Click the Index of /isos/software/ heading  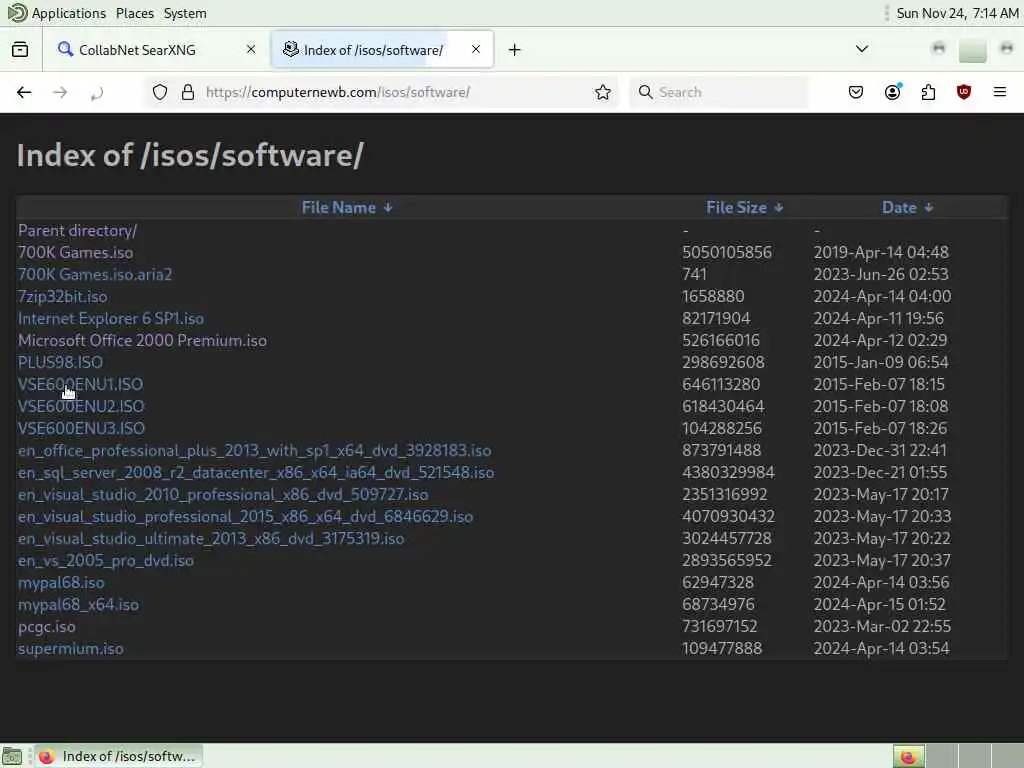coord(190,155)
